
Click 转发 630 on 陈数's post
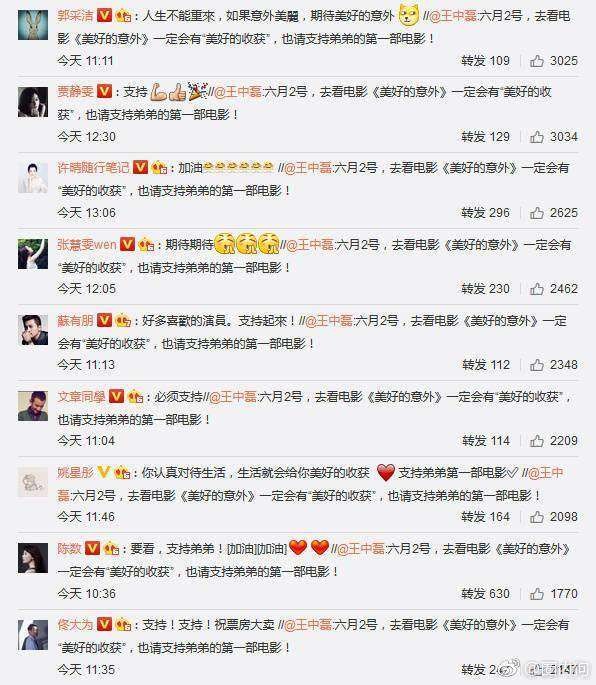[485, 594]
